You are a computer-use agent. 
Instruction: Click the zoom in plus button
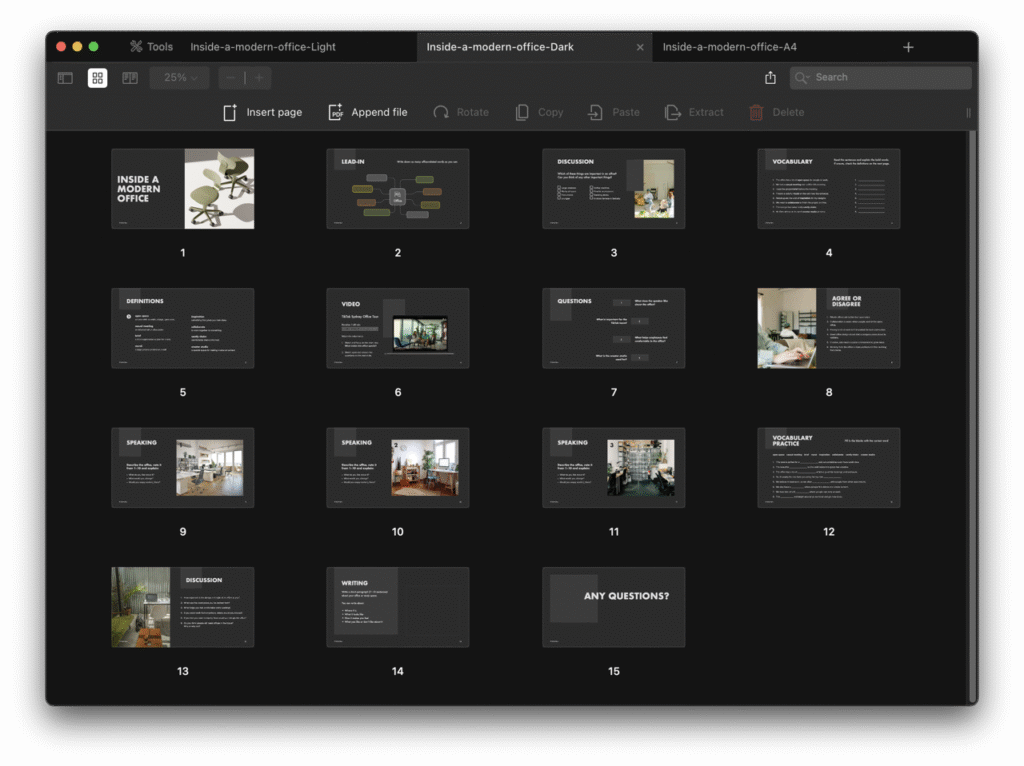258,78
